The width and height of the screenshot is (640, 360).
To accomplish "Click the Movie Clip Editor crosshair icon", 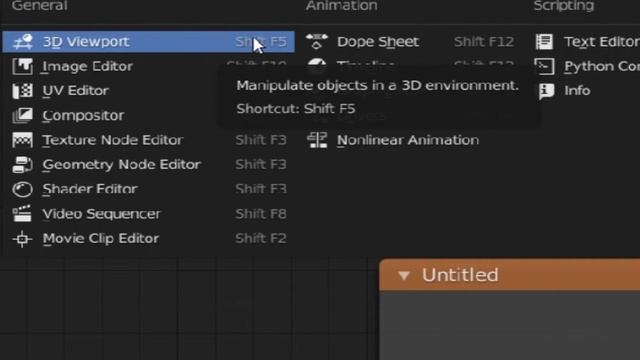I will pyautogui.click(x=22, y=238).
